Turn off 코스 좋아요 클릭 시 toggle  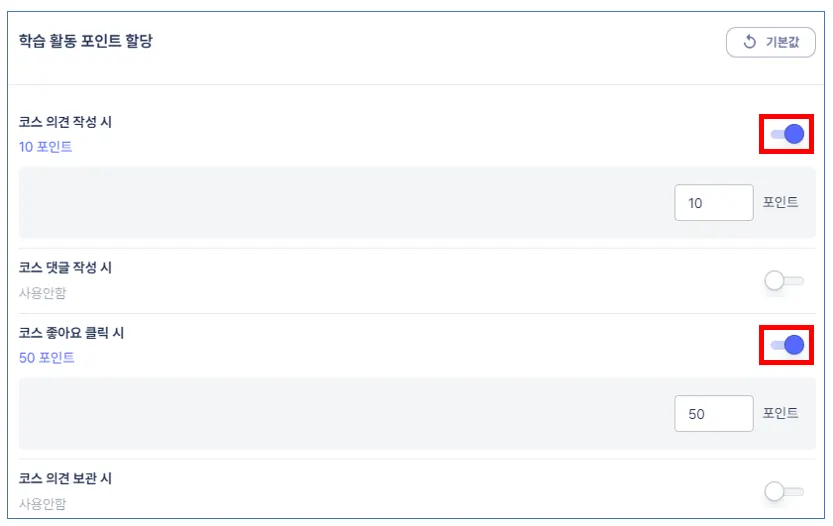click(786, 345)
